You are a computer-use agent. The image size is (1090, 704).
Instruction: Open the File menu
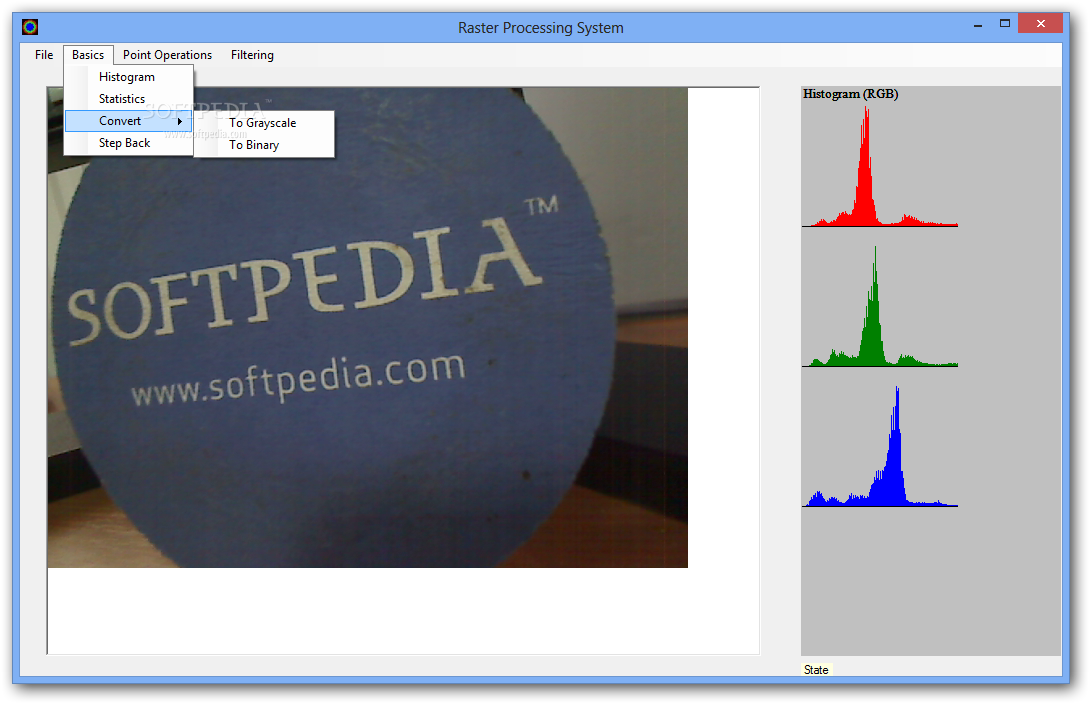[44, 55]
